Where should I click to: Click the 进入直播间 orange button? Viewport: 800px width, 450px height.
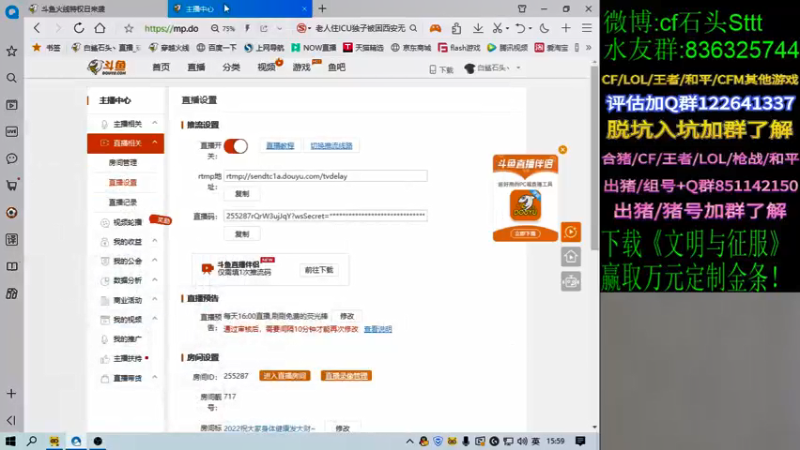click(285, 376)
